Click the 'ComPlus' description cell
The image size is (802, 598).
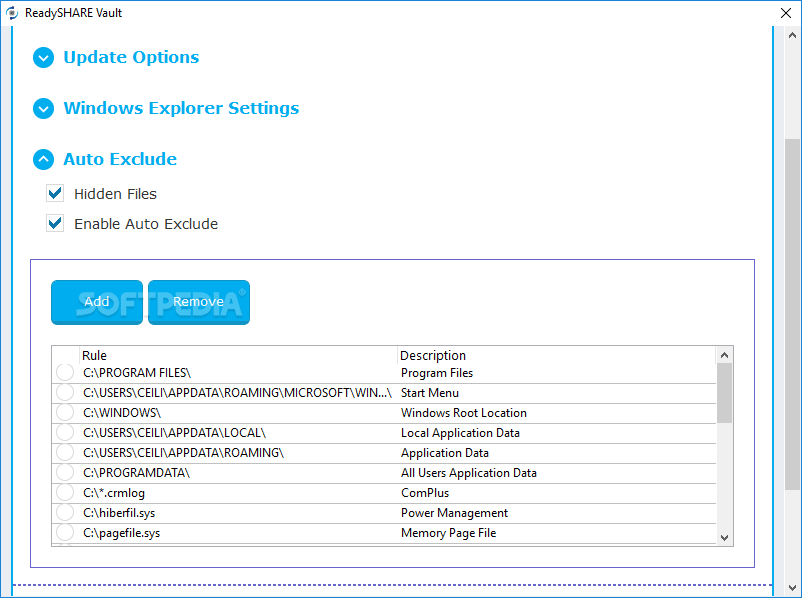(425, 493)
